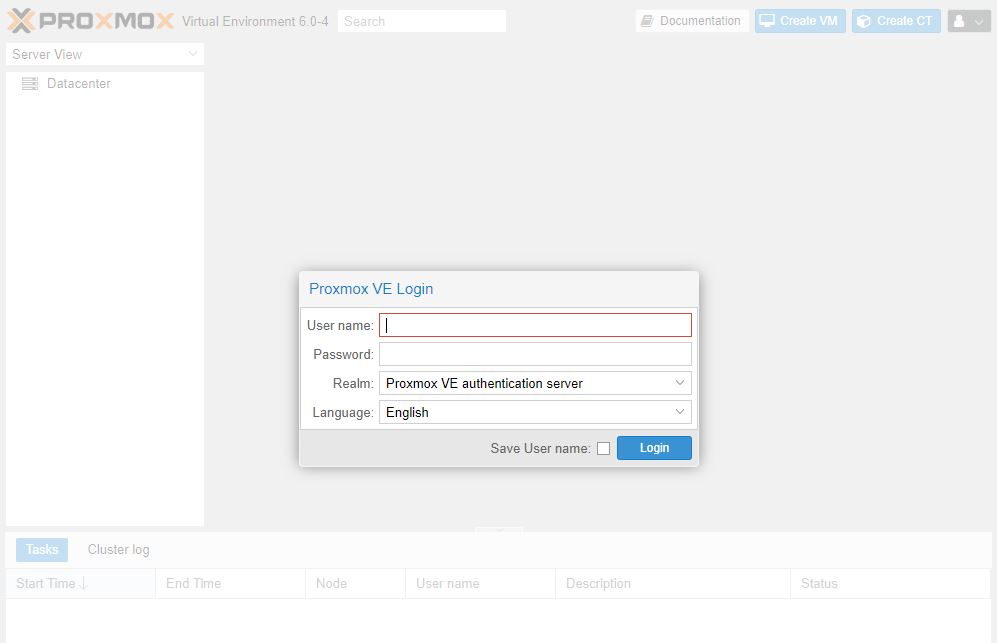Click the user account icon
Screen dimensions: 997x643
(959, 21)
